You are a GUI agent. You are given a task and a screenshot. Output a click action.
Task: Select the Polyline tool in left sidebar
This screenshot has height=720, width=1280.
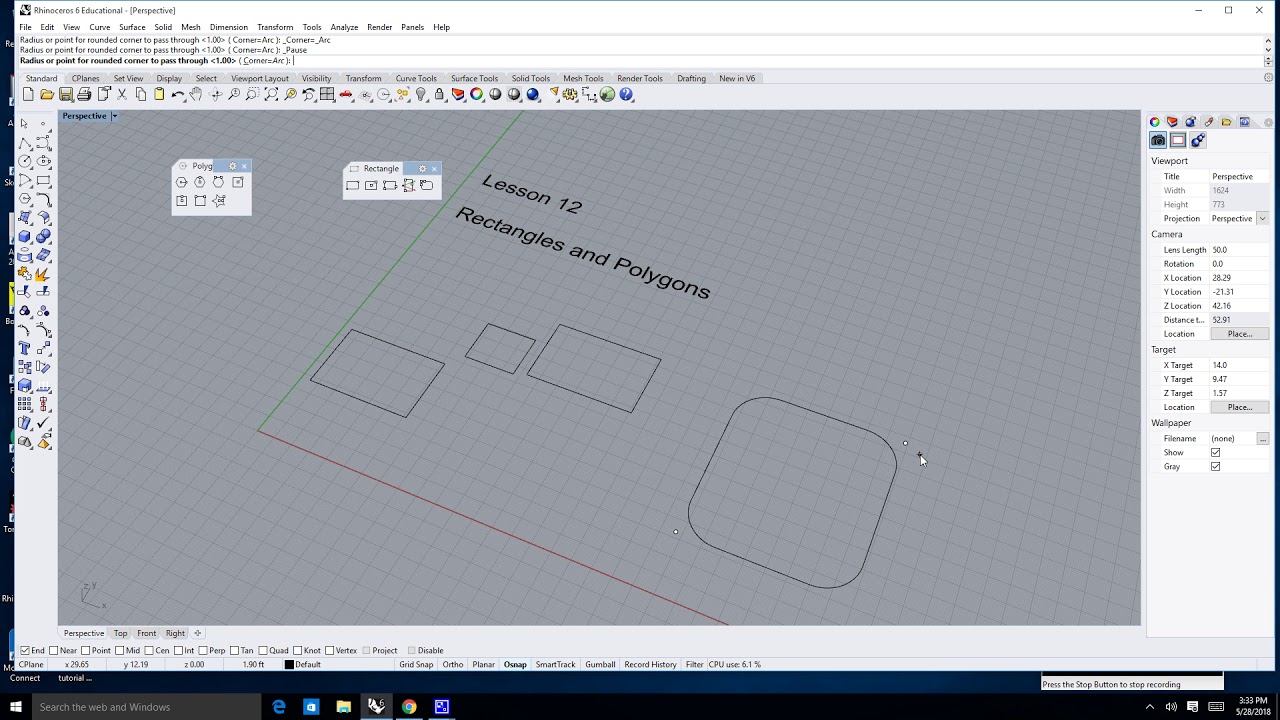tap(25, 142)
